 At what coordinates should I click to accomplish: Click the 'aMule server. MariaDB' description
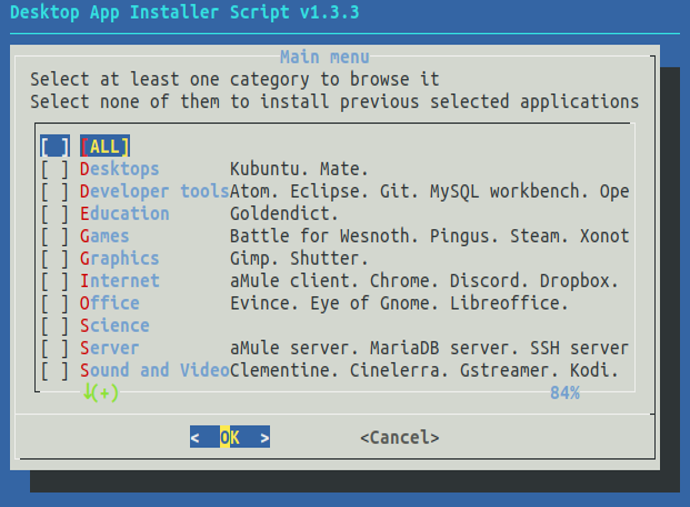pyautogui.click(x=429, y=348)
